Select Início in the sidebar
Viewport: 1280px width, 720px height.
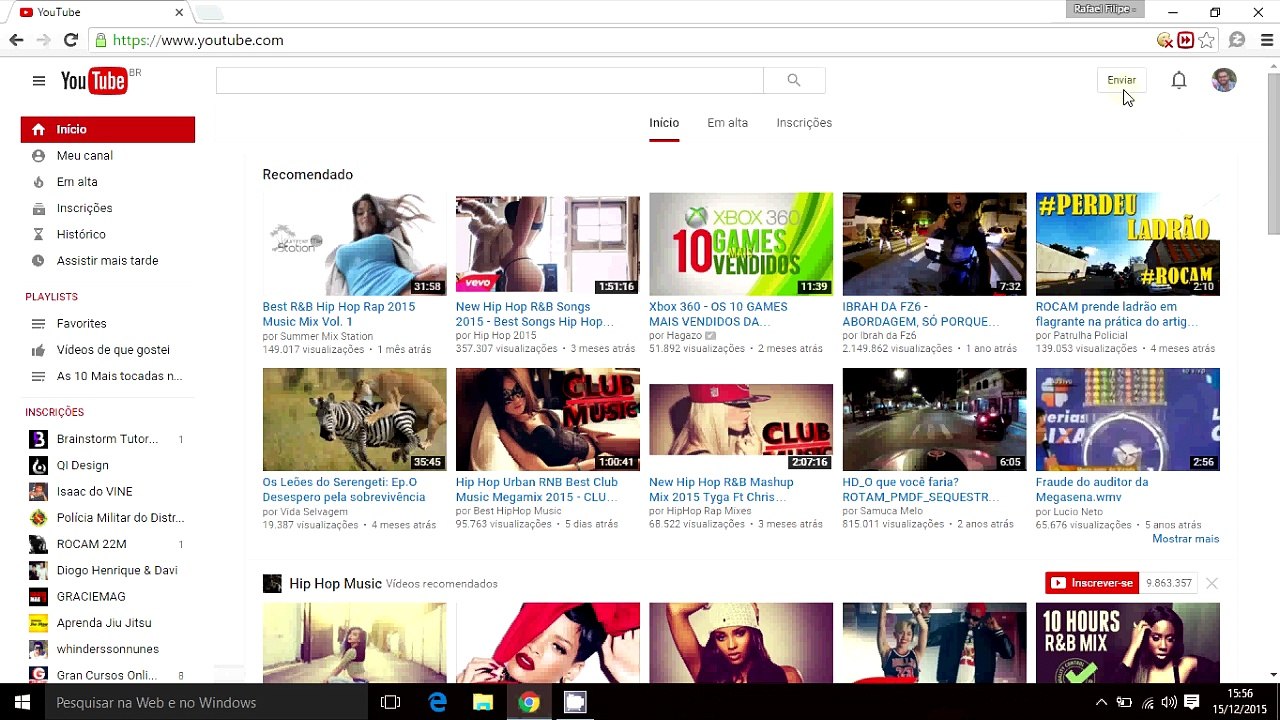pyautogui.click(x=108, y=129)
